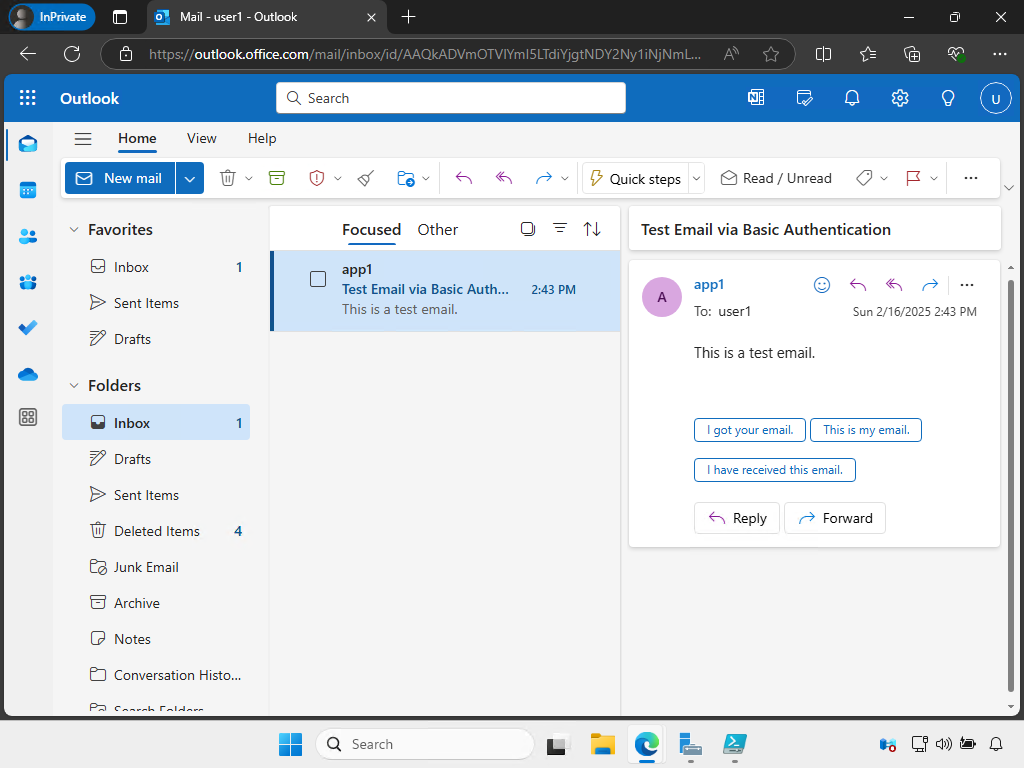Switch to the View ribbon tab
Screen dimensions: 1024x768
coord(201,138)
